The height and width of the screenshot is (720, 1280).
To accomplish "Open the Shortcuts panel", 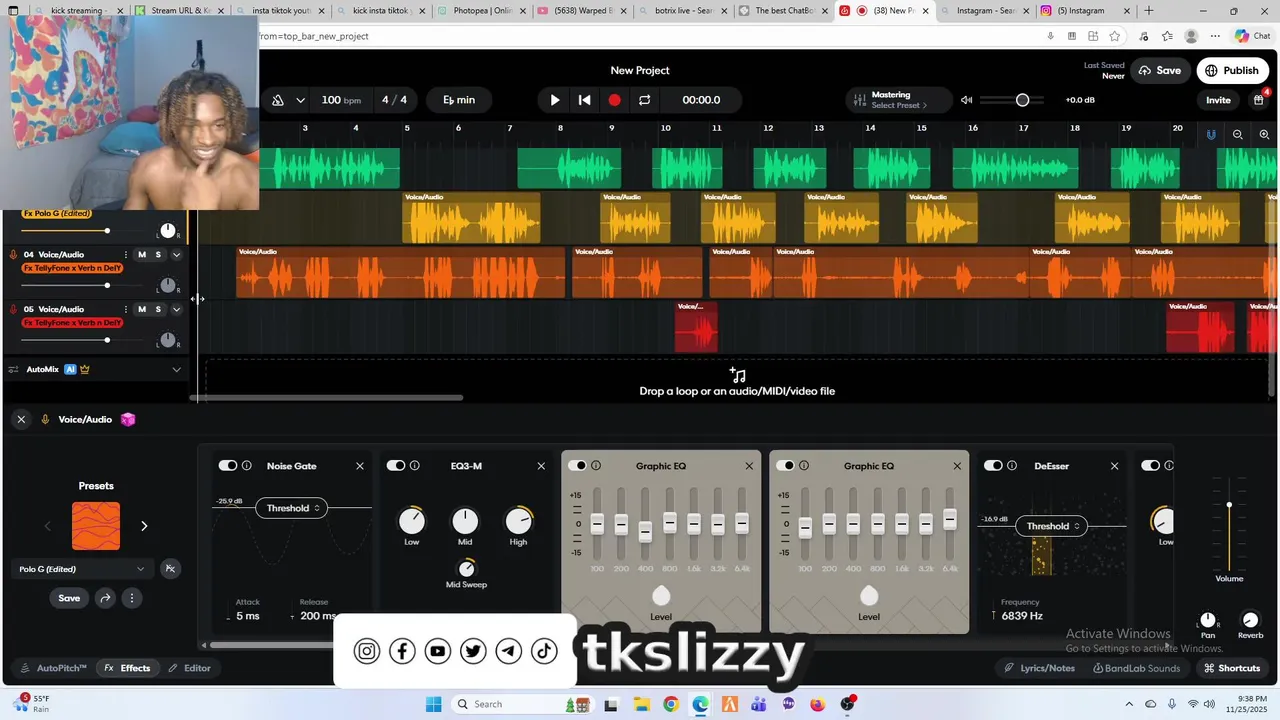I will 1232,668.
